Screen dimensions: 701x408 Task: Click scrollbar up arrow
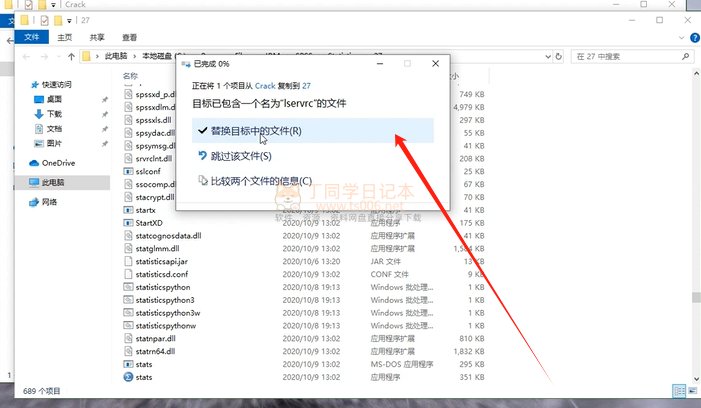point(696,72)
